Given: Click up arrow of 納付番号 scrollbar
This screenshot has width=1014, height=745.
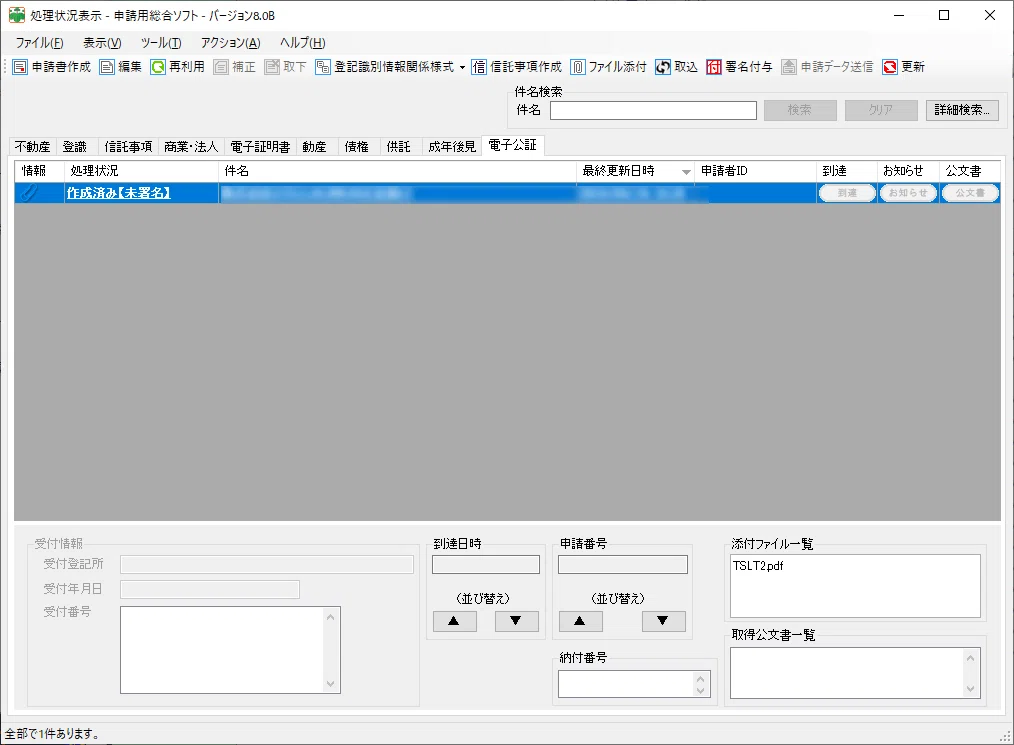Looking at the screenshot, I should click(x=701, y=678).
